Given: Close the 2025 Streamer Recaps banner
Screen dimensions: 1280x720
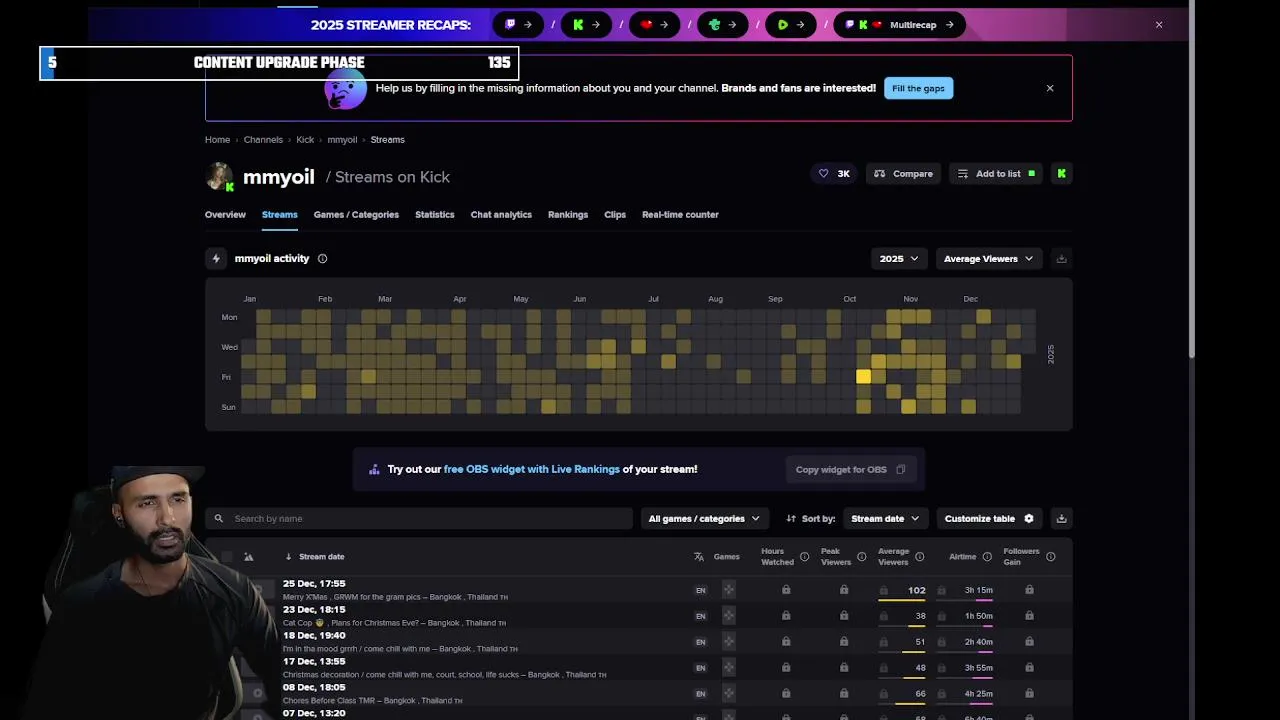Looking at the screenshot, I should coord(1159,25).
